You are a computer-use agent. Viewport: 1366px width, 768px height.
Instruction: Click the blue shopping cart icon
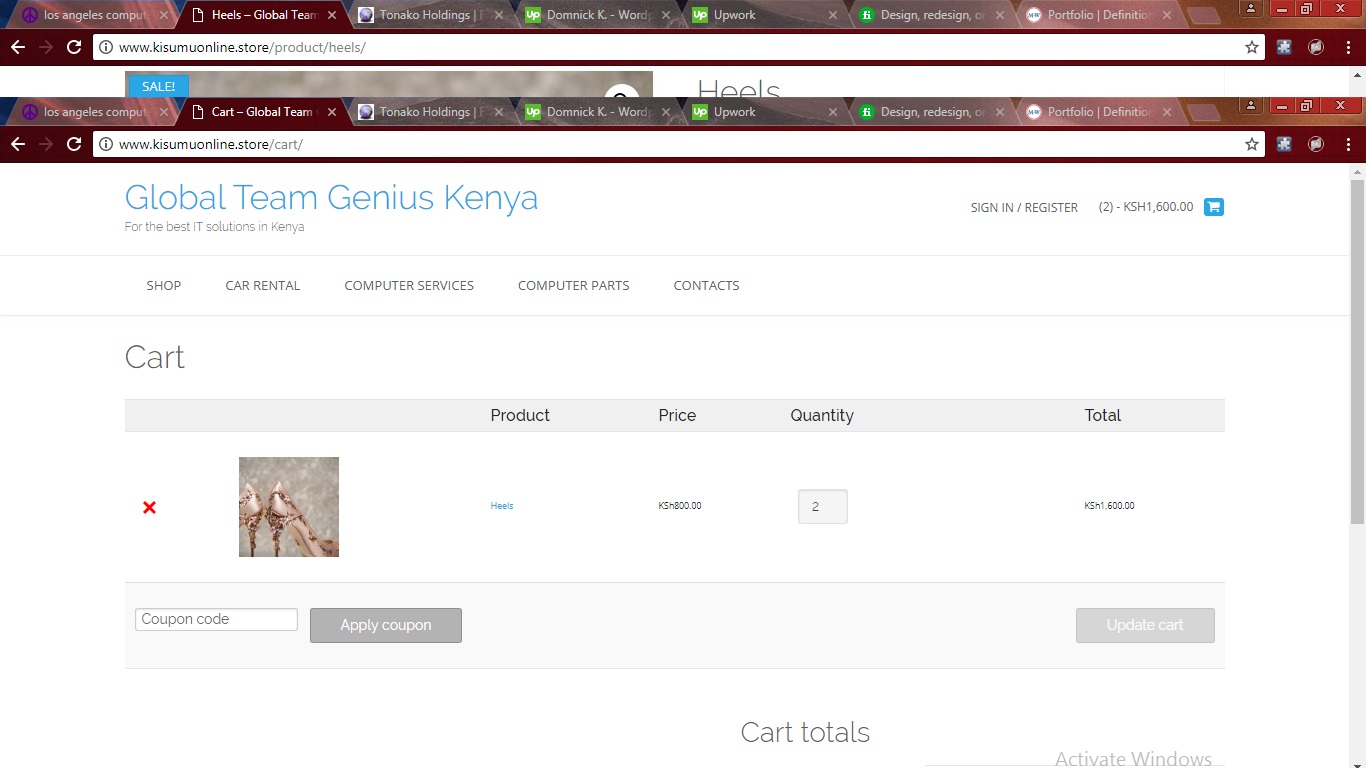[1213, 207]
